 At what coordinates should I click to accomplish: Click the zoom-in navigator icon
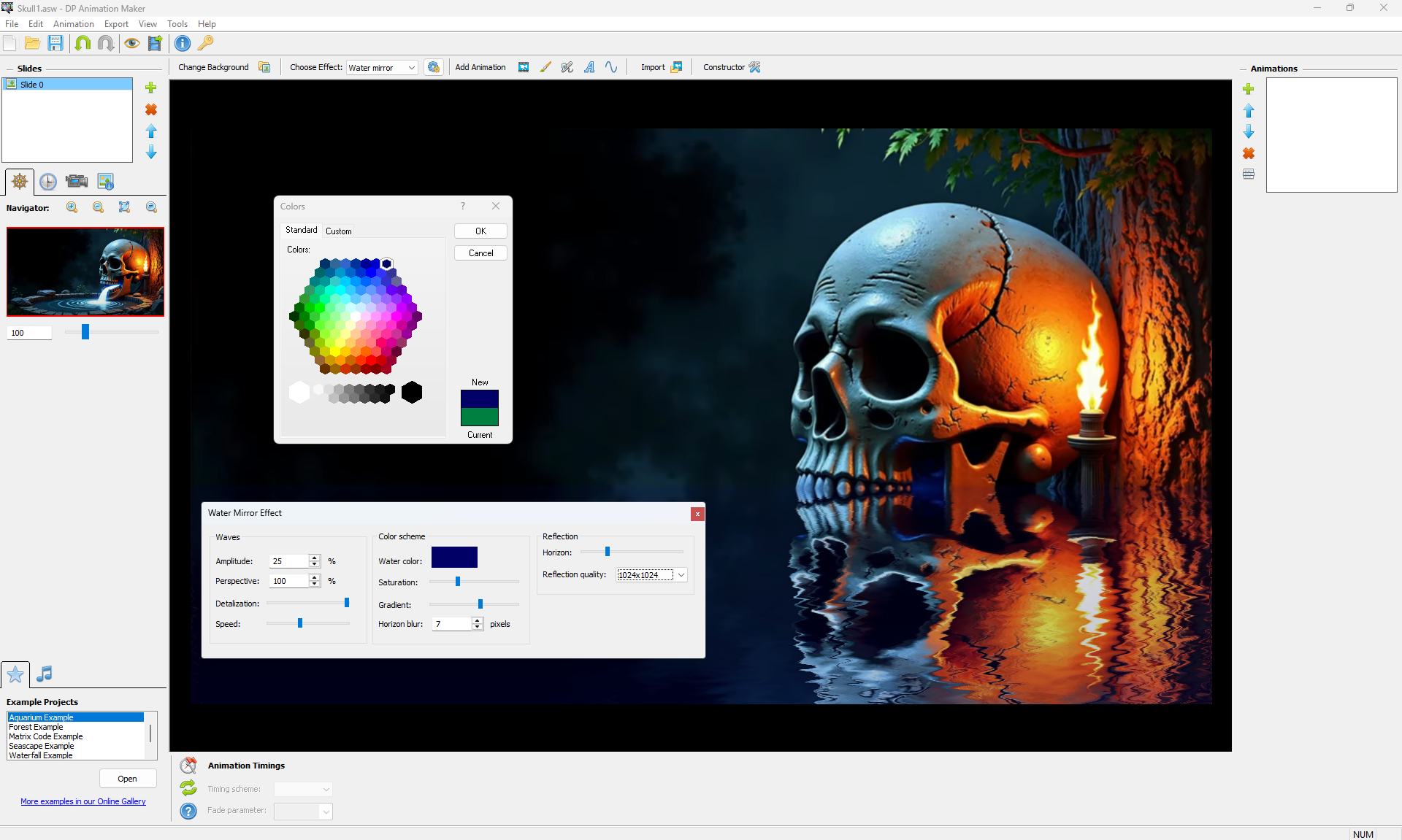point(72,207)
